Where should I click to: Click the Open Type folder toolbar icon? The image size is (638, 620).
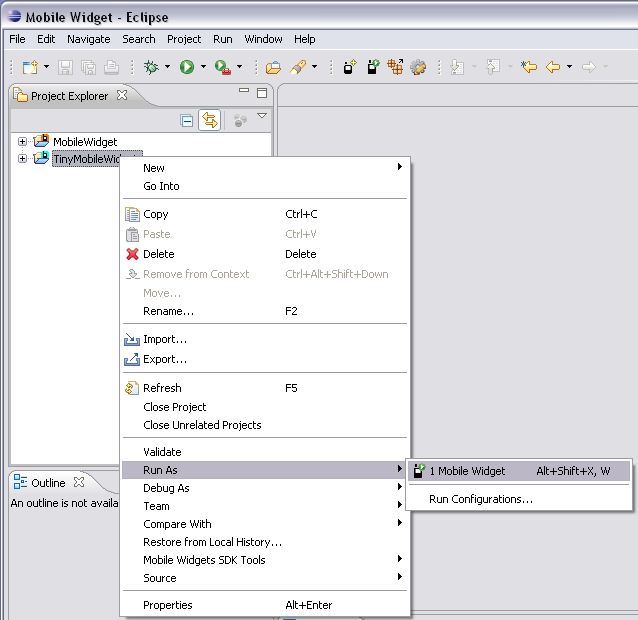coord(273,67)
